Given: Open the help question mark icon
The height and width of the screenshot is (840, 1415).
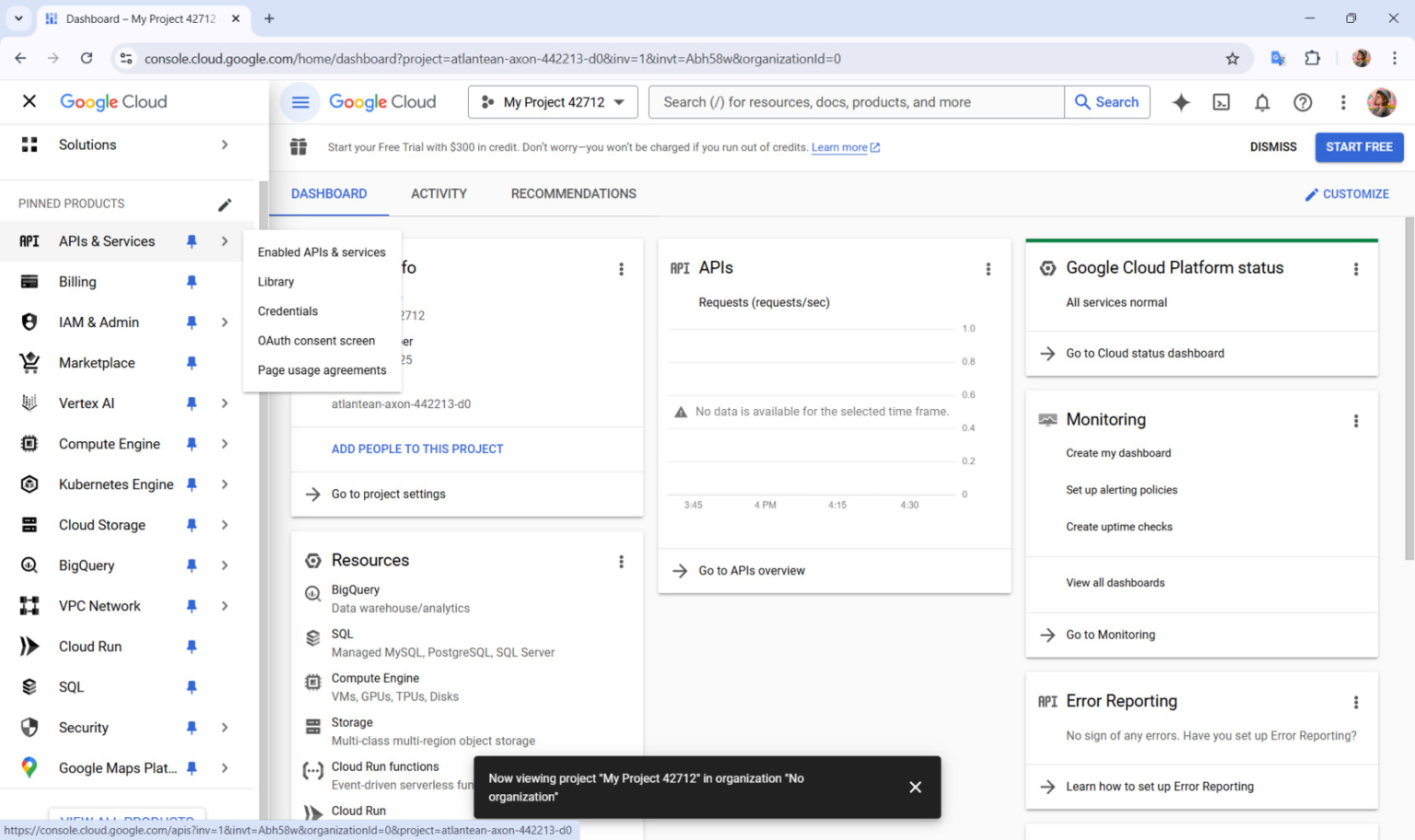Looking at the screenshot, I should [x=1303, y=102].
